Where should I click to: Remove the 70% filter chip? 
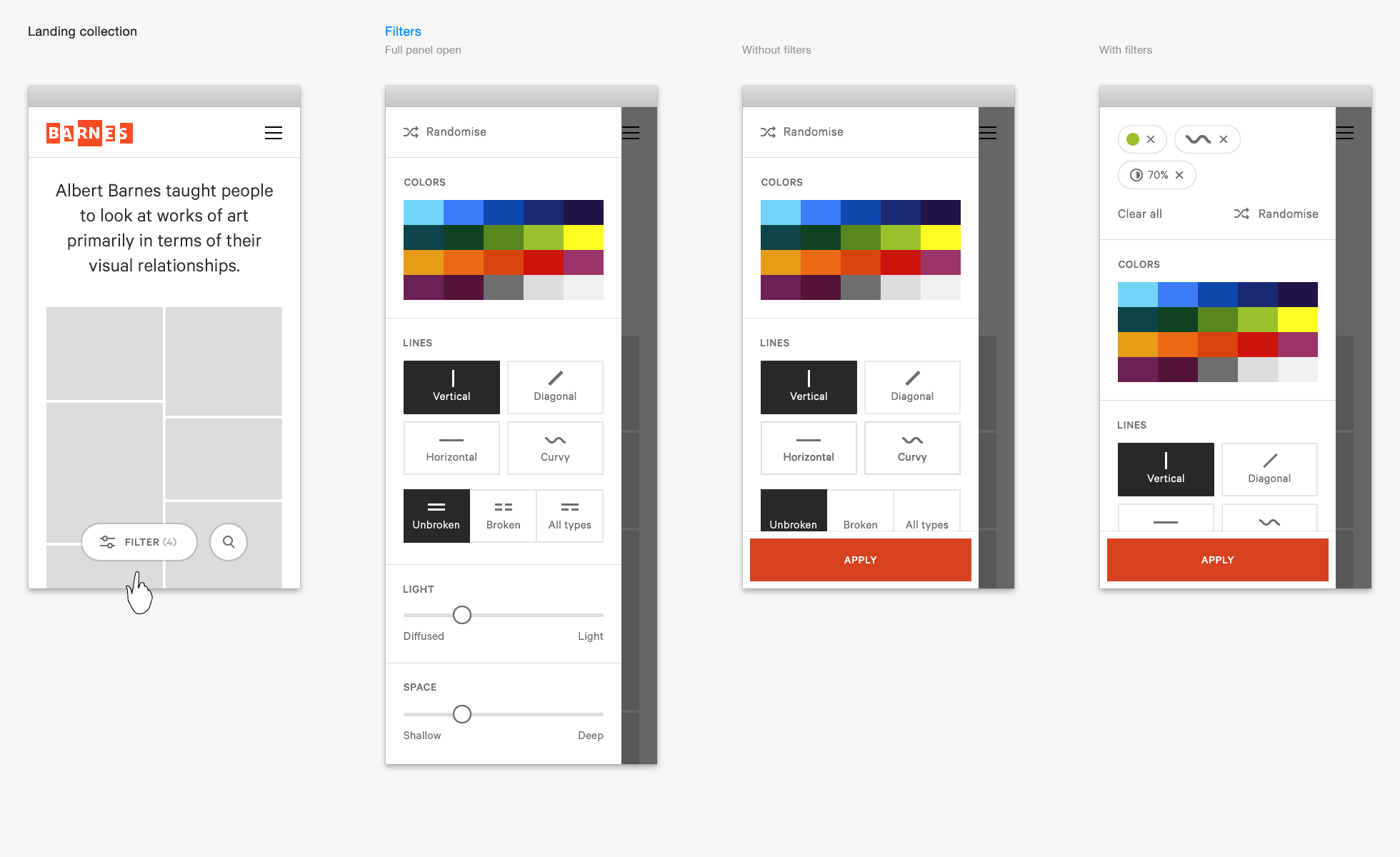pyautogui.click(x=1179, y=175)
